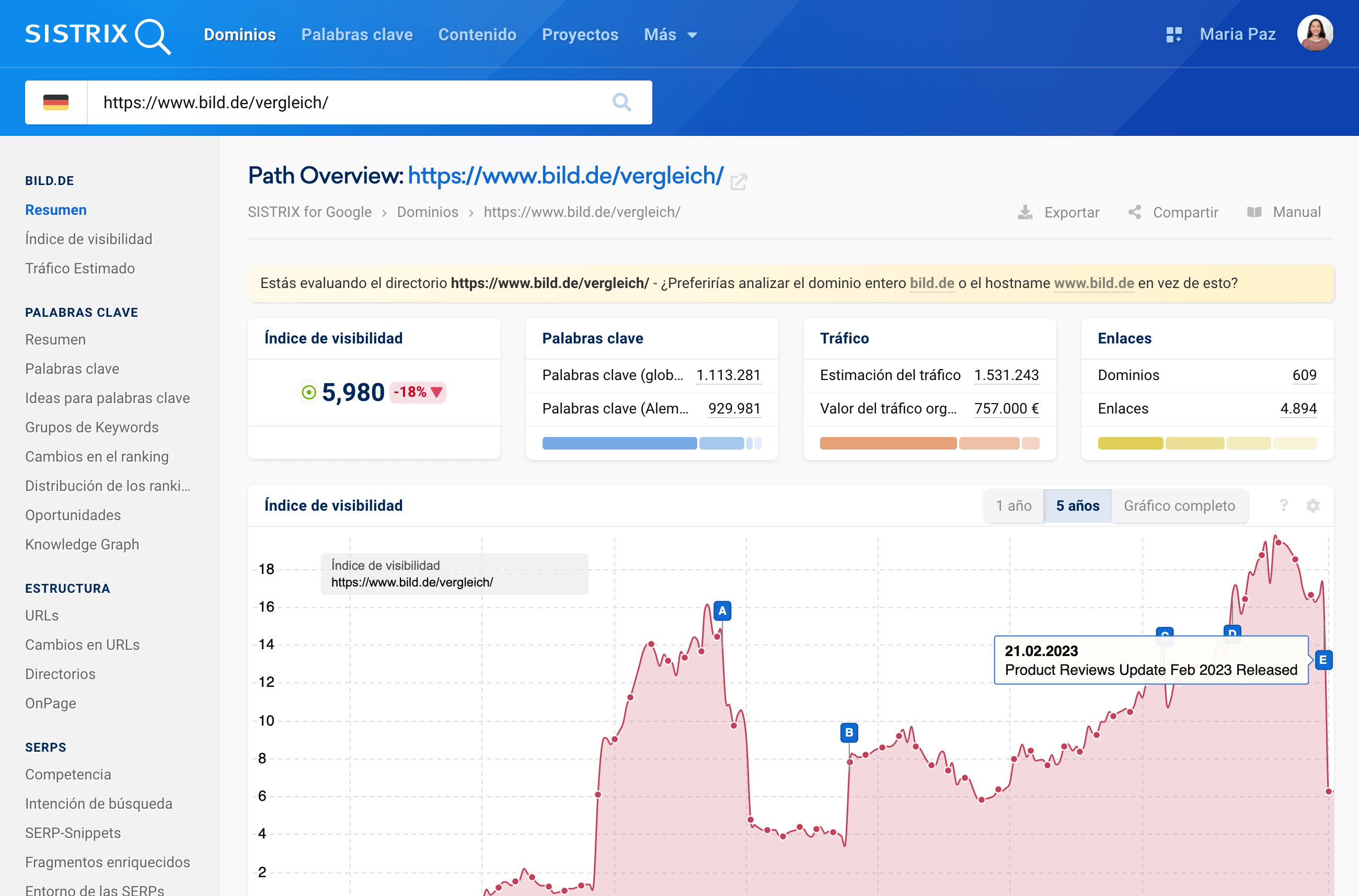Switch chart range to 1 año
This screenshot has width=1359, height=896.
click(1013, 506)
